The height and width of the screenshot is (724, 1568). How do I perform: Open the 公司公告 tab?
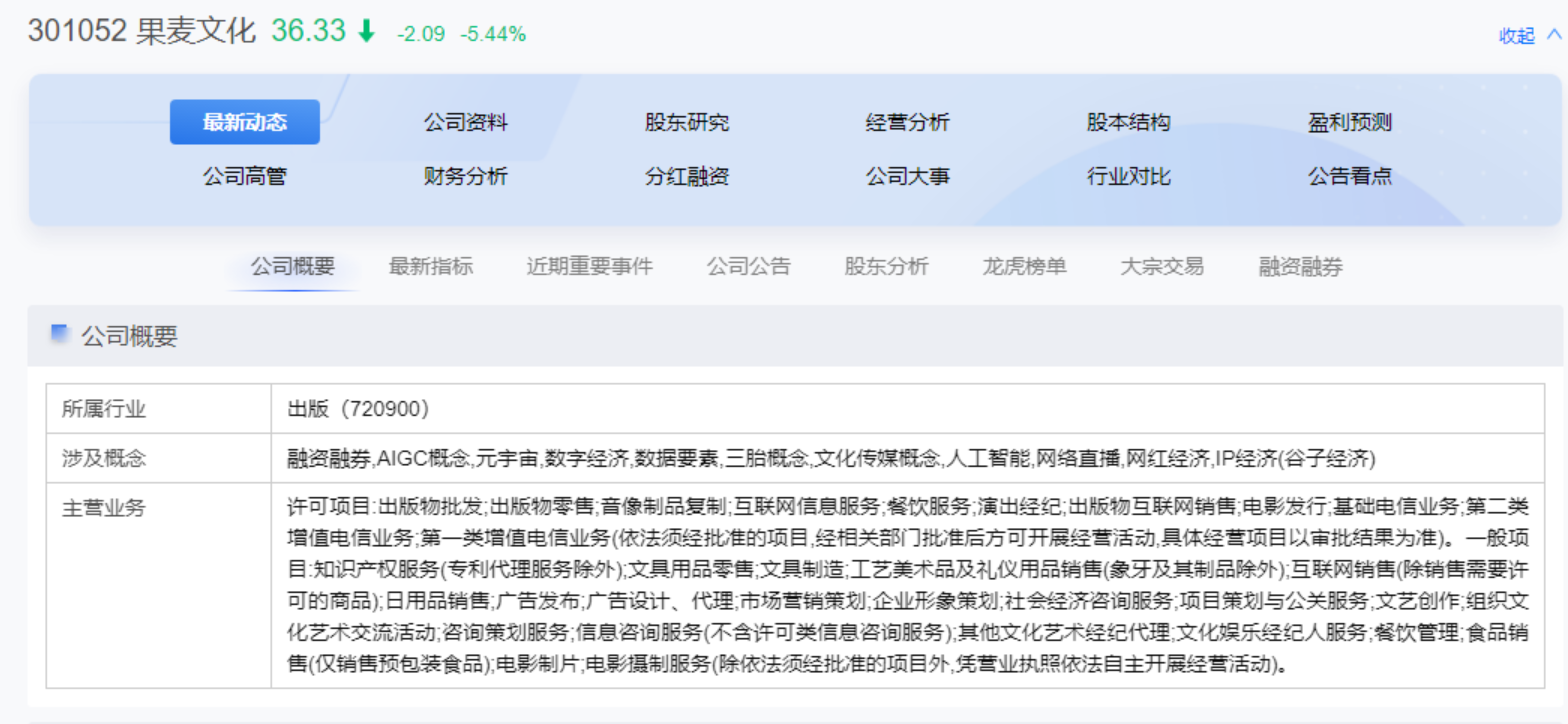point(749,267)
